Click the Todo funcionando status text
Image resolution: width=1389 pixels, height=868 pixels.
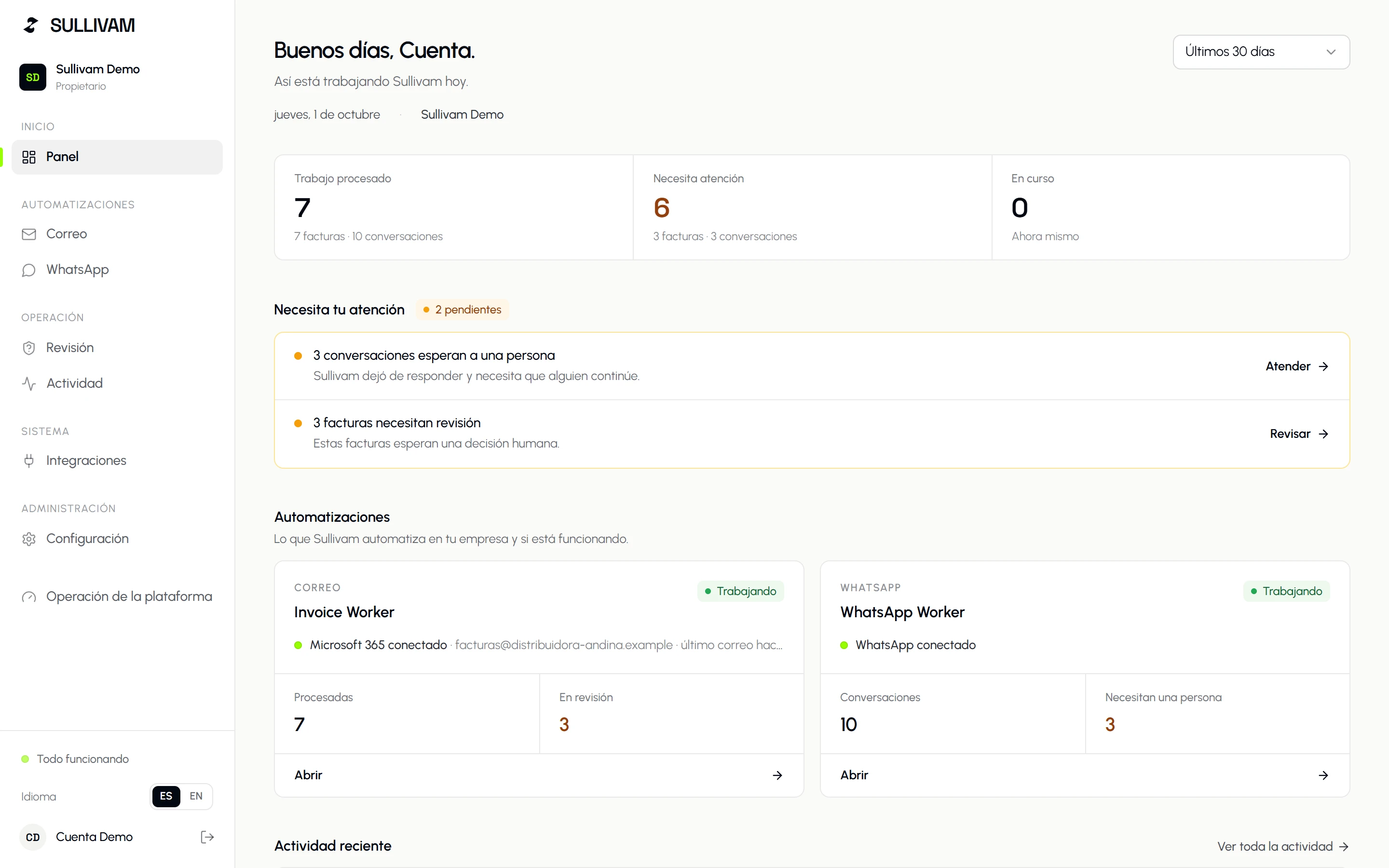point(82,759)
